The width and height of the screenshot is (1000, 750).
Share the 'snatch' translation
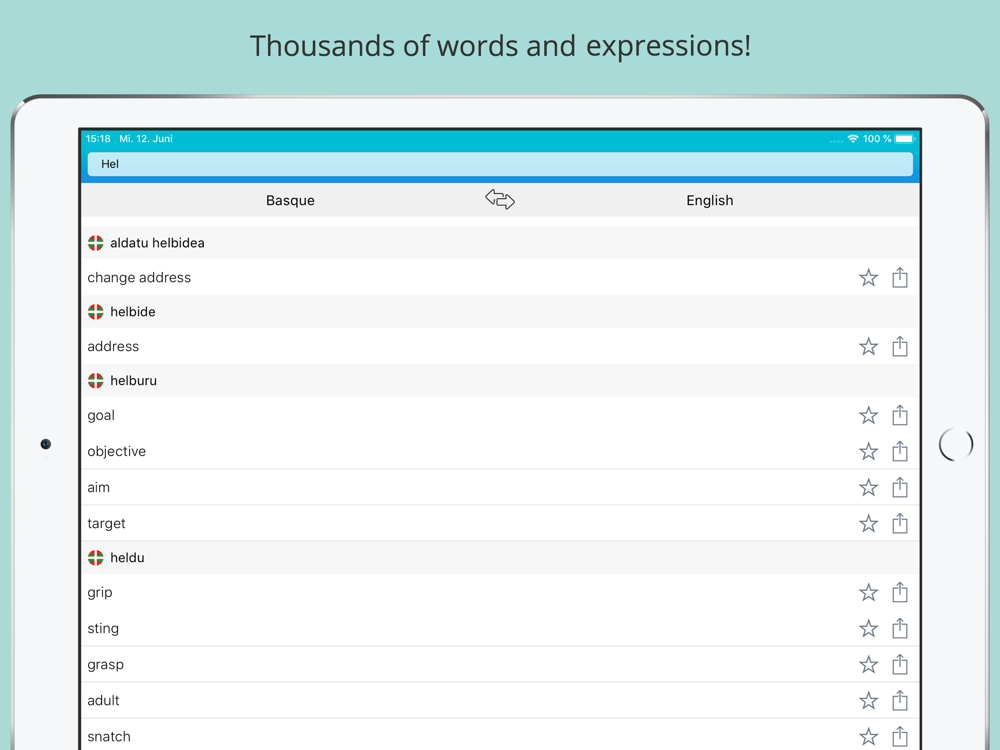pyautogui.click(x=899, y=737)
